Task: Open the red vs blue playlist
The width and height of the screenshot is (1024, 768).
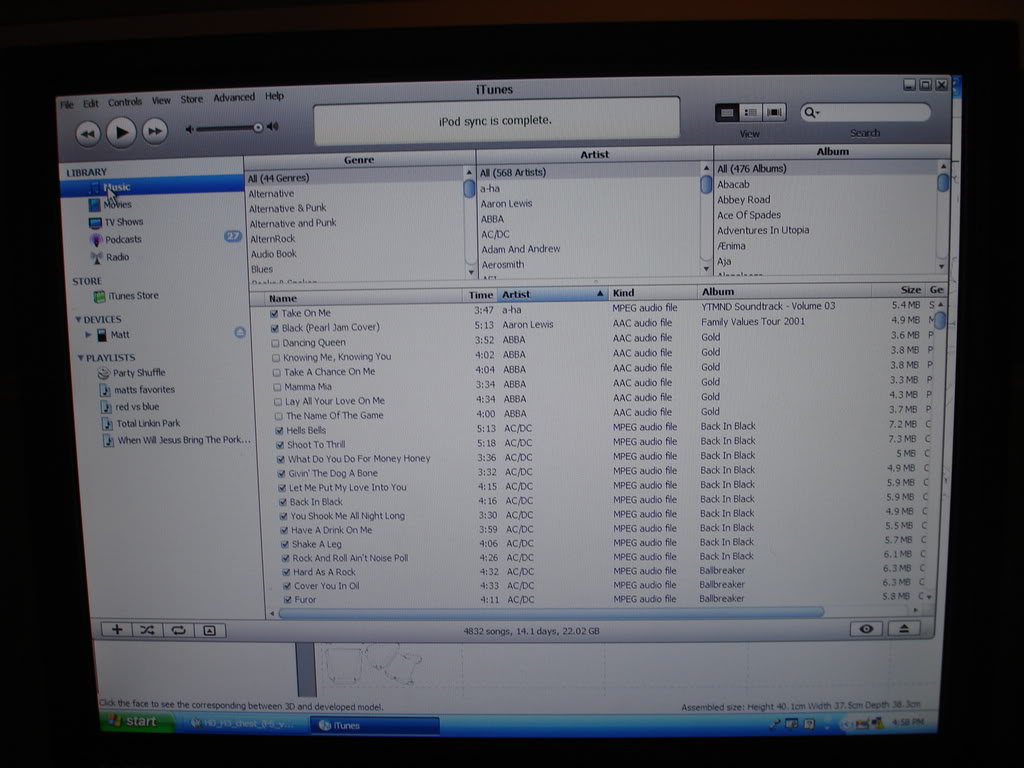Action: click(x=136, y=407)
